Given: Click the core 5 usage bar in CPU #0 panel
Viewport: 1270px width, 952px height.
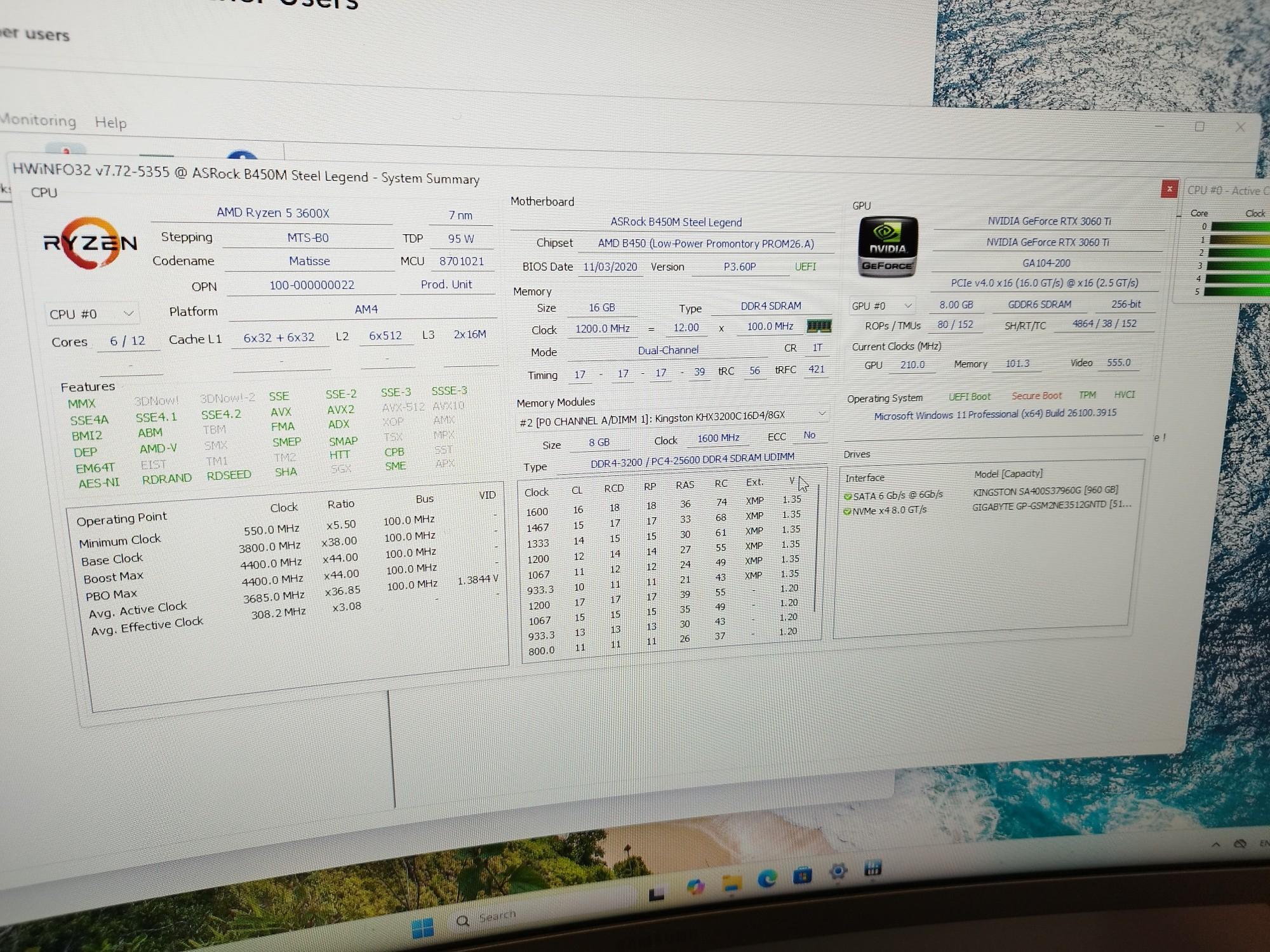Looking at the screenshot, I should [x=1238, y=291].
